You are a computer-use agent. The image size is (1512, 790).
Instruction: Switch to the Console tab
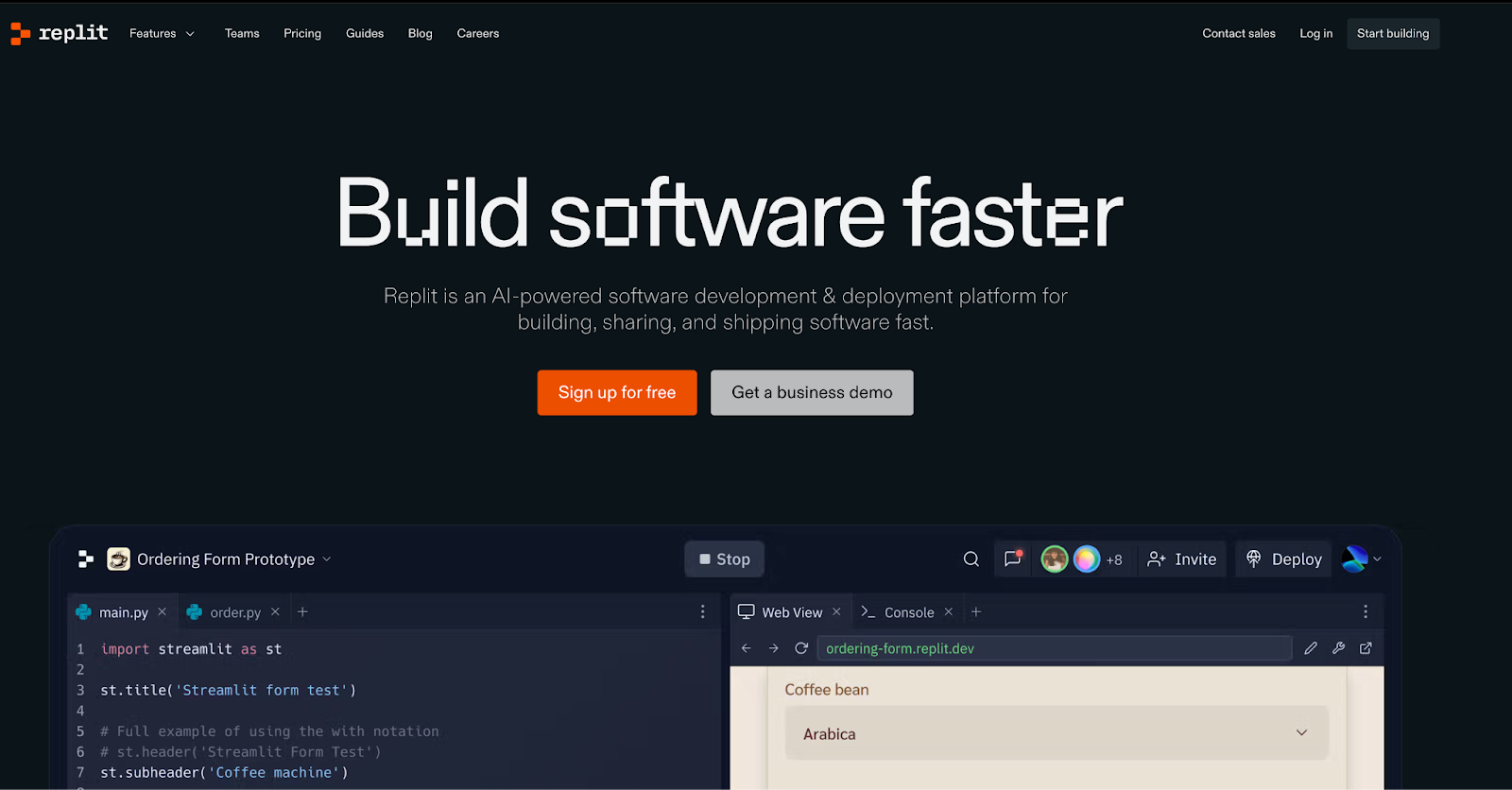909,612
